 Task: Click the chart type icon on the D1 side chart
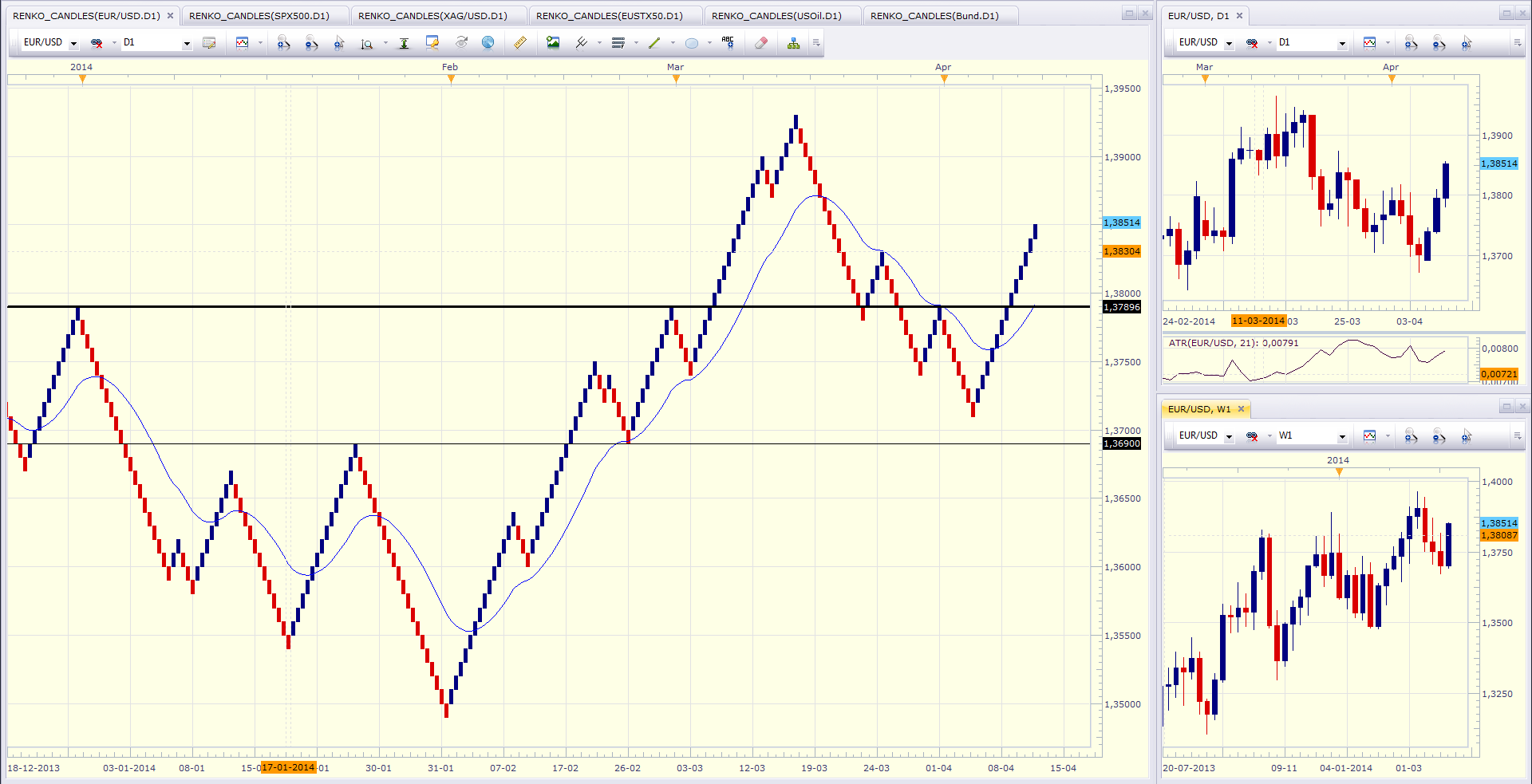click(1370, 43)
